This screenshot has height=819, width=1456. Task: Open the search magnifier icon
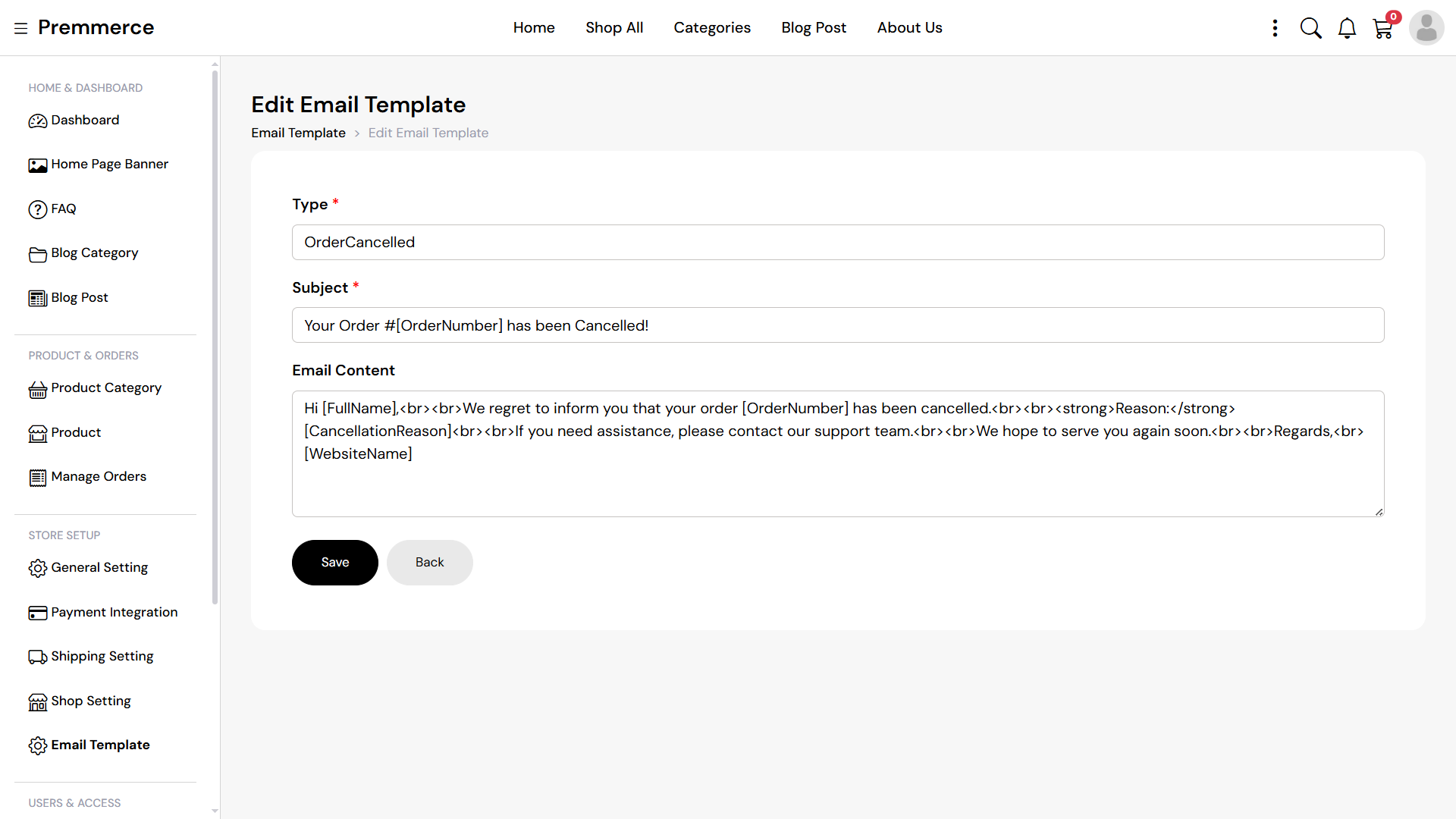(1310, 28)
